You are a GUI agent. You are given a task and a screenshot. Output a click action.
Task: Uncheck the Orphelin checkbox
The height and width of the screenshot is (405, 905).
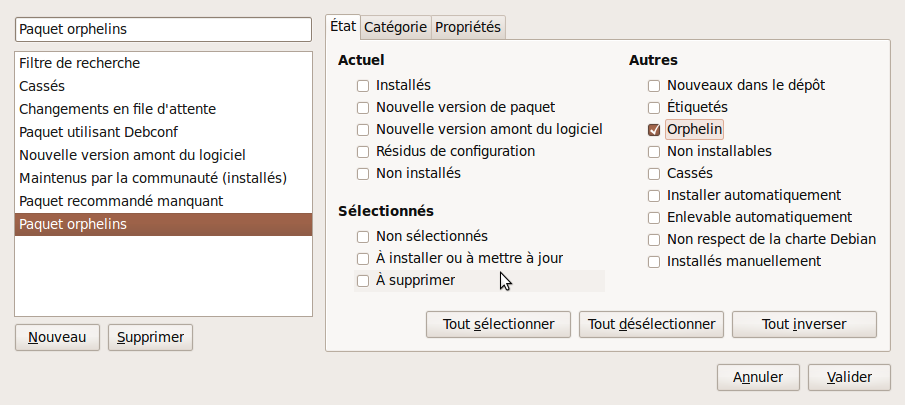(x=654, y=130)
